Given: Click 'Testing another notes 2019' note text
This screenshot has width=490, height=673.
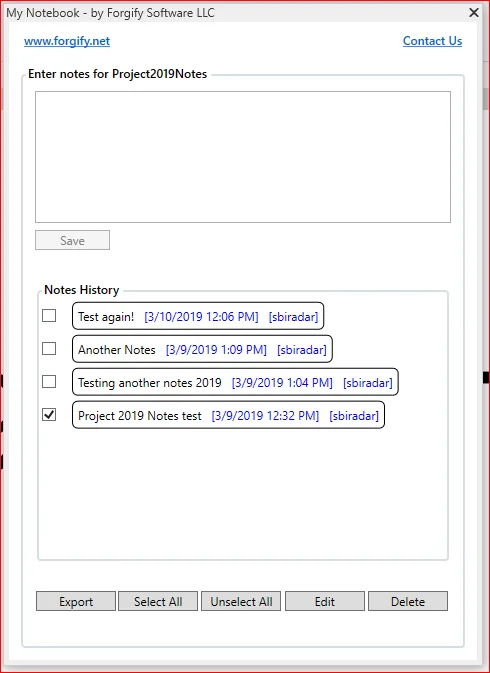Looking at the screenshot, I should click(150, 382).
